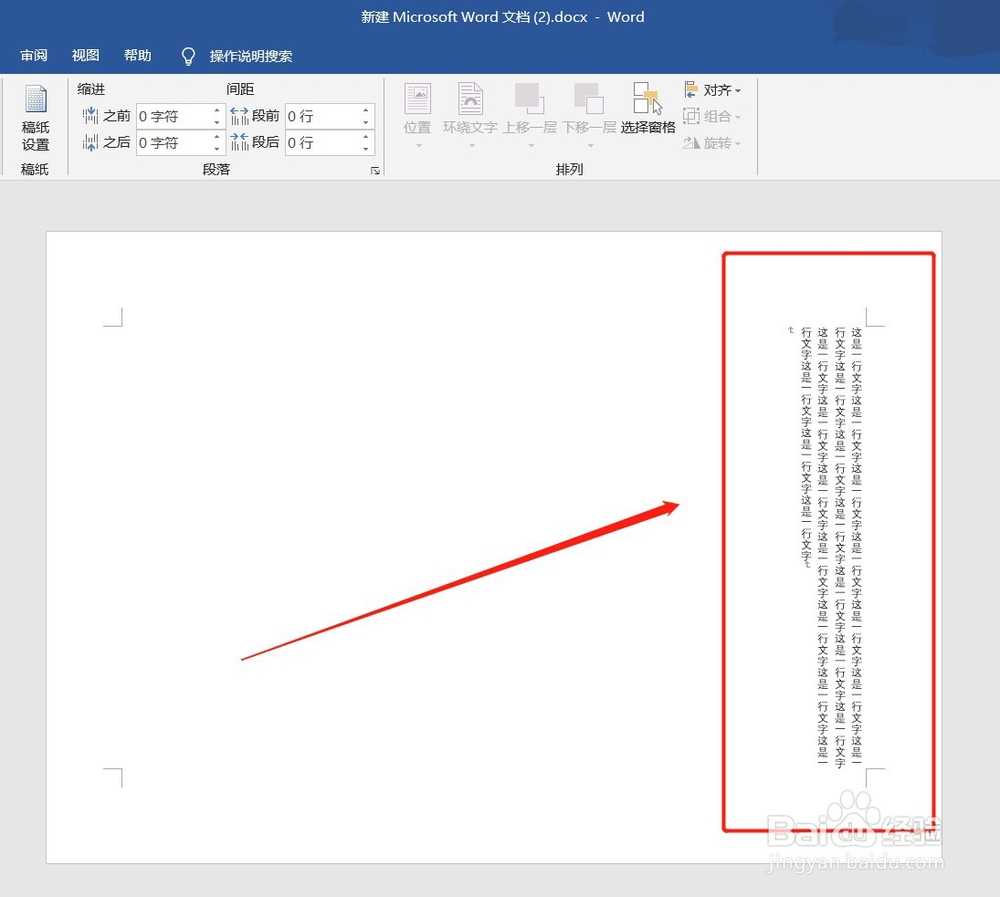
Task: Click the 间距 label in the ribbon
Action: pyautogui.click(x=240, y=89)
